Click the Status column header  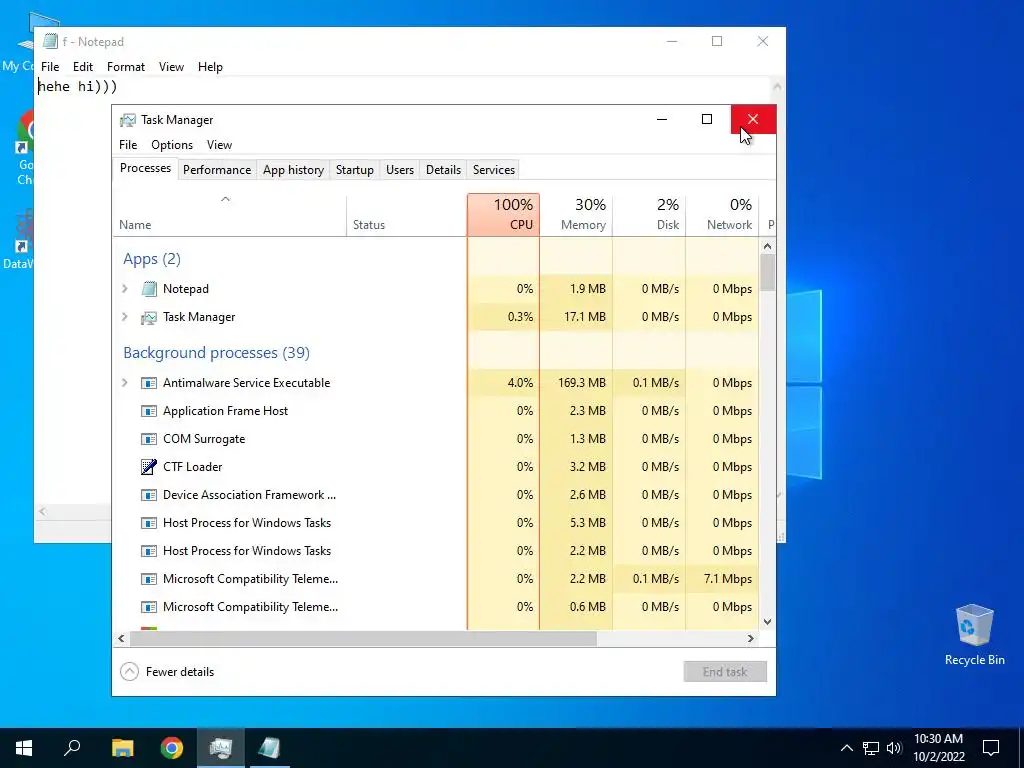[407, 215]
